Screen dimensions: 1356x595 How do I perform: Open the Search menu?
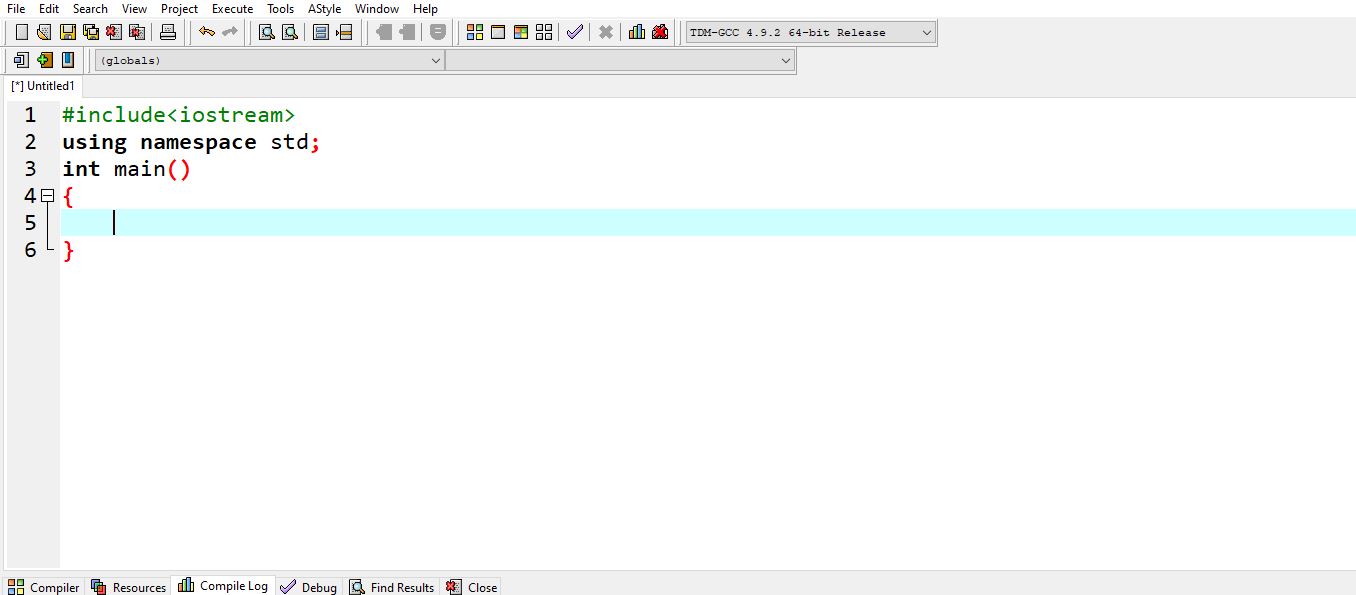(x=90, y=9)
